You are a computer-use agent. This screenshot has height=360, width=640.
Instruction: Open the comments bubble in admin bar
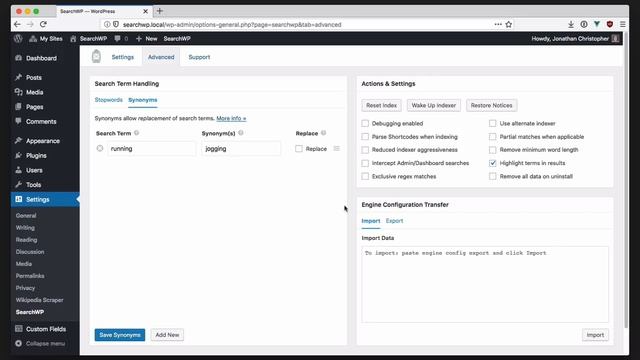coord(121,39)
